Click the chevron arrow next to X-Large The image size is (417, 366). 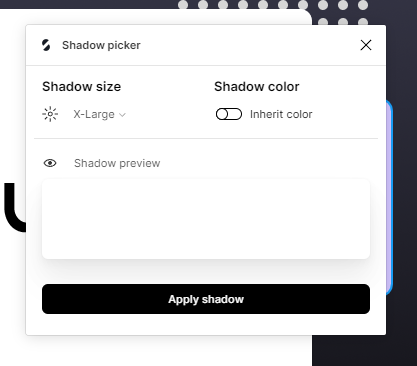click(122, 115)
